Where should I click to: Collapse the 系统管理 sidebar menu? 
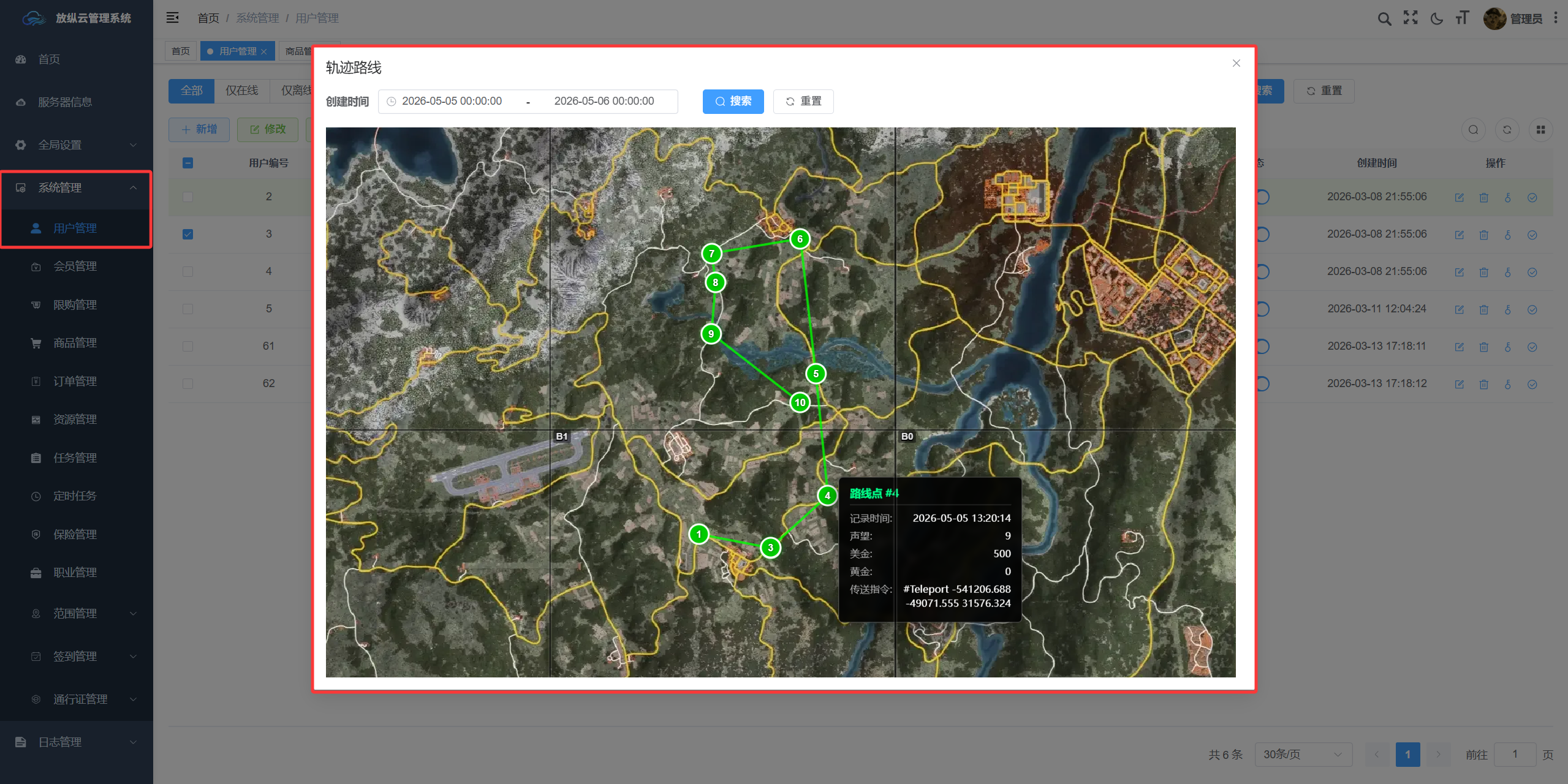pos(77,188)
